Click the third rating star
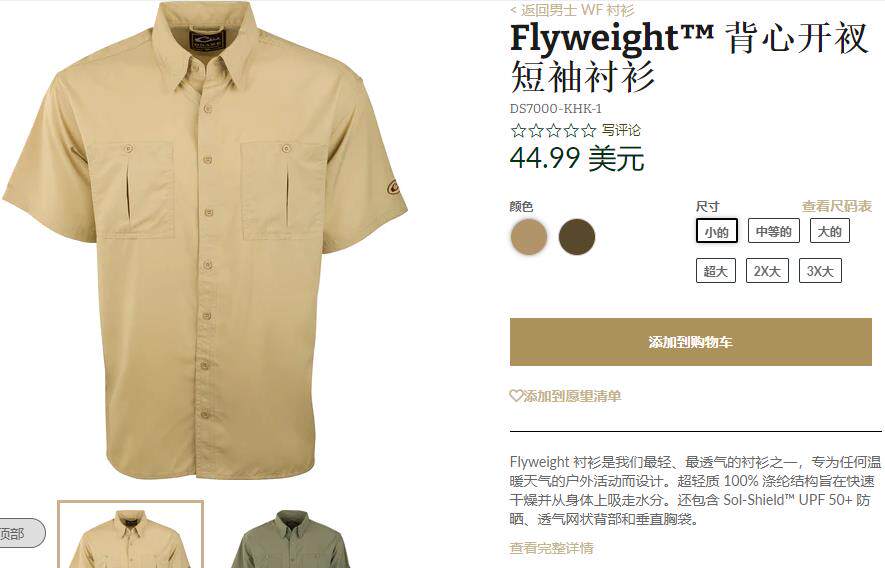The width and height of the screenshot is (885, 568). 553,131
